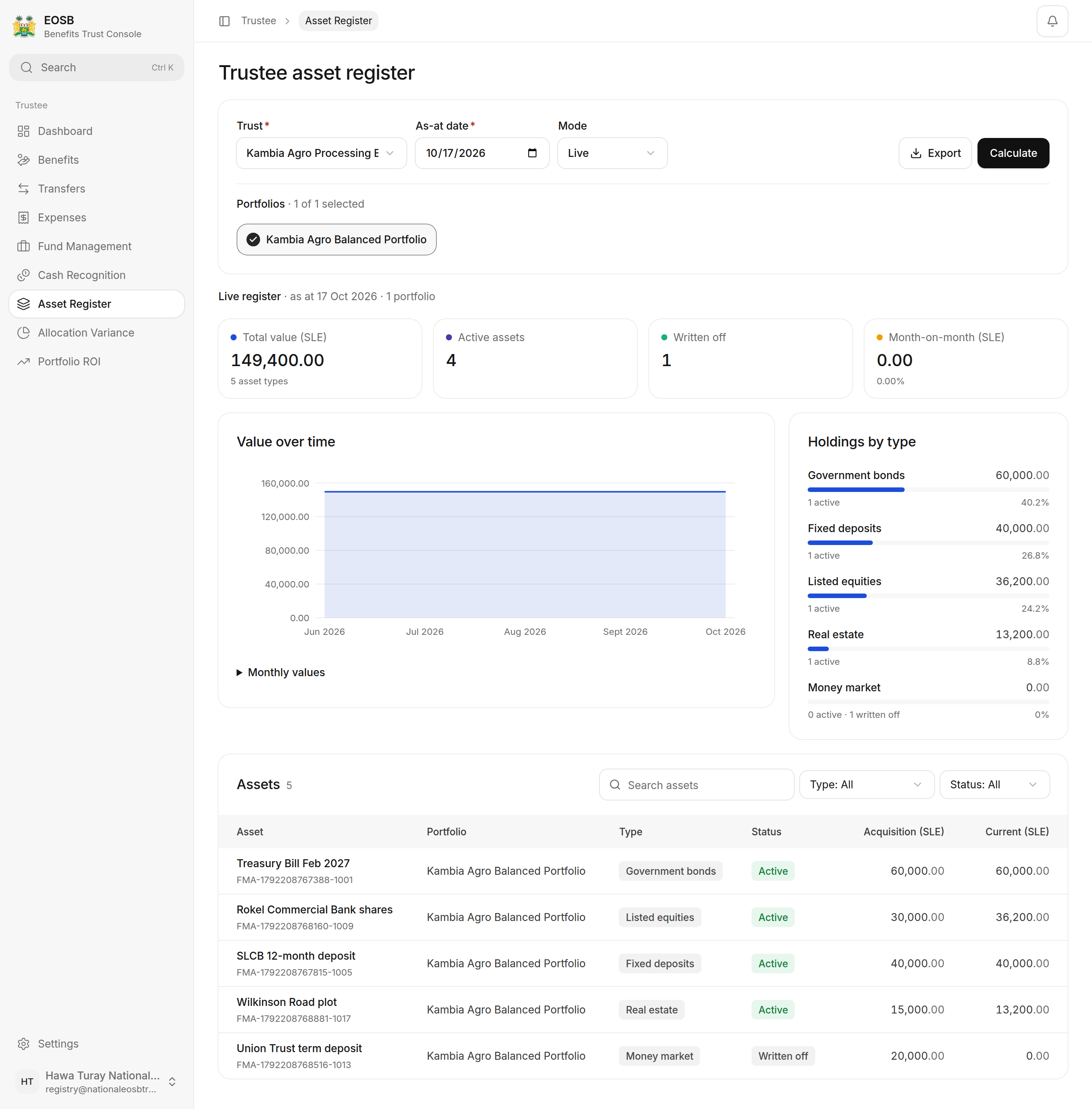Focus the Search assets input field
Viewport: 1092px width, 1109px height.
tap(696, 785)
